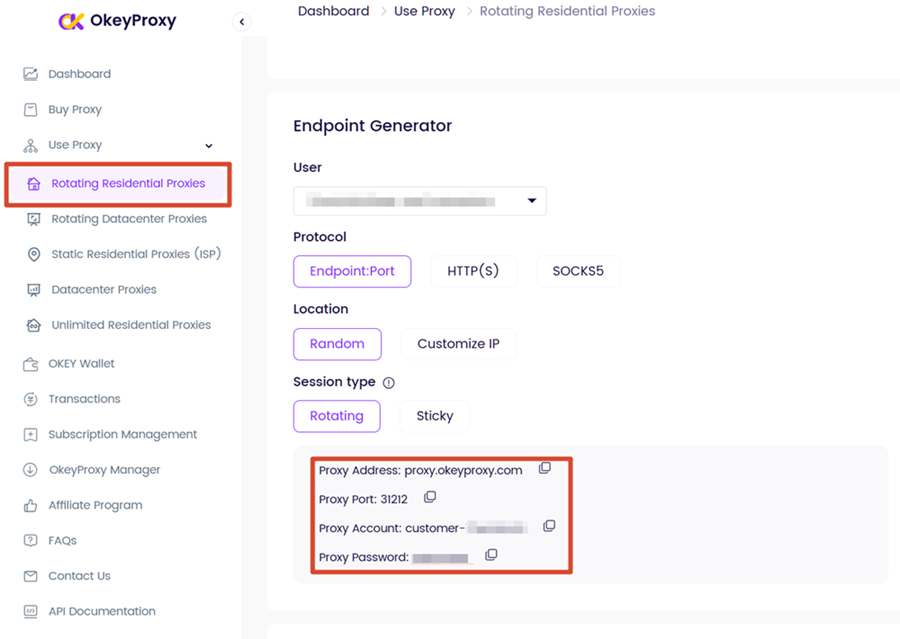Screen dimensions: 900x639
Task: Select SOCKS5 protocol option
Action: pos(578,271)
